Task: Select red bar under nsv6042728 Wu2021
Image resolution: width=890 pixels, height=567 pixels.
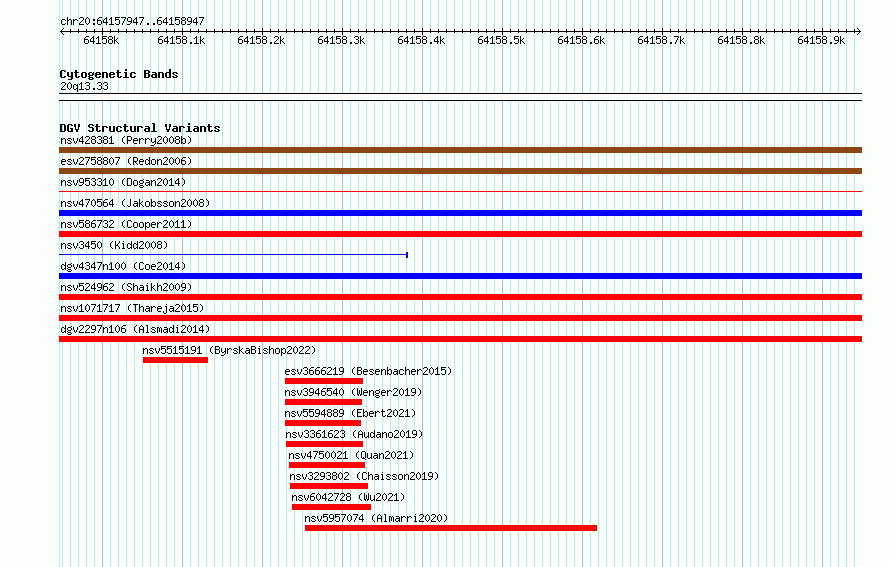Action: (331, 507)
